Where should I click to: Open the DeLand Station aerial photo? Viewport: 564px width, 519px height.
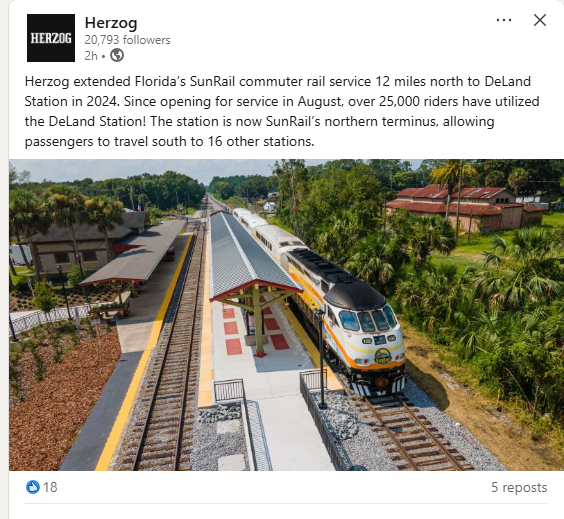[286, 315]
